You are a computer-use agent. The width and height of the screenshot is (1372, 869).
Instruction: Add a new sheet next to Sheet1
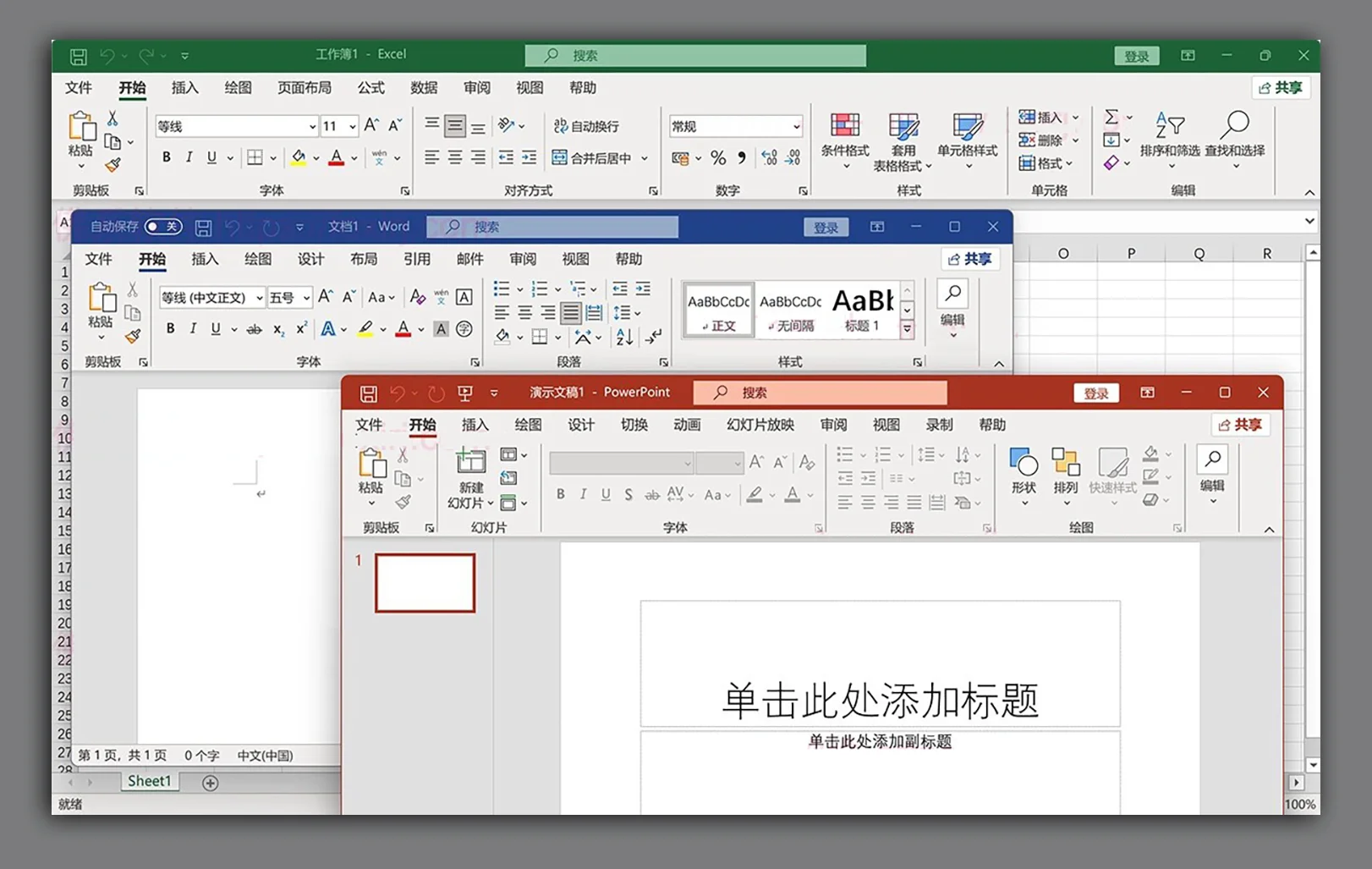tap(210, 783)
